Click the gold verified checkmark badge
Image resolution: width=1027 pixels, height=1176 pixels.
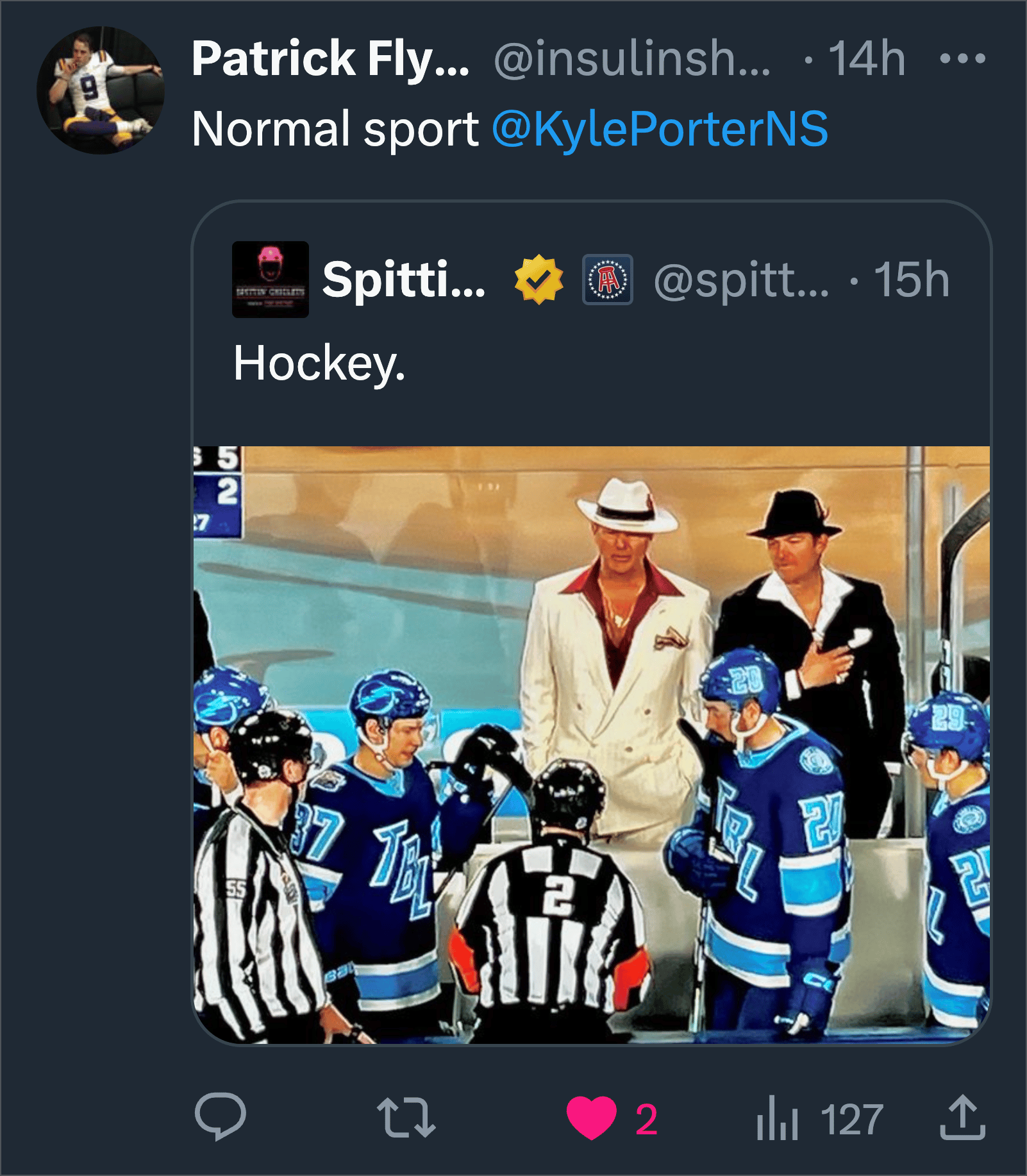click(539, 280)
